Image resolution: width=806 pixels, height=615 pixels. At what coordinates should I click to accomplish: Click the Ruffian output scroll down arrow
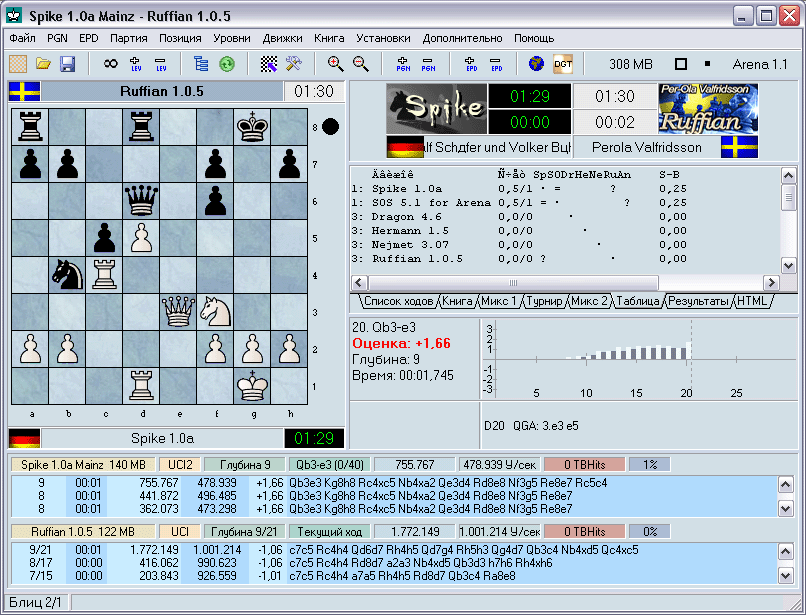(x=785, y=576)
